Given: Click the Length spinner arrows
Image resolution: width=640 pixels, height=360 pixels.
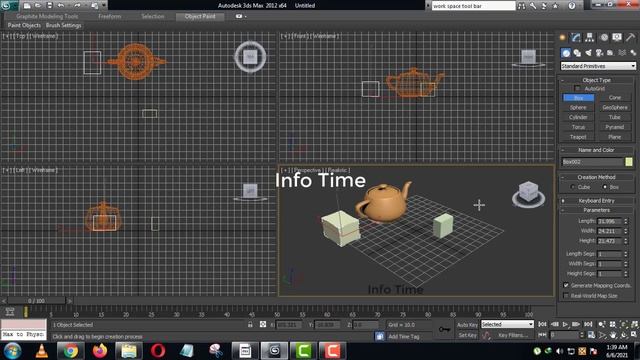Looking at the screenshot, I should coord(626,221).
